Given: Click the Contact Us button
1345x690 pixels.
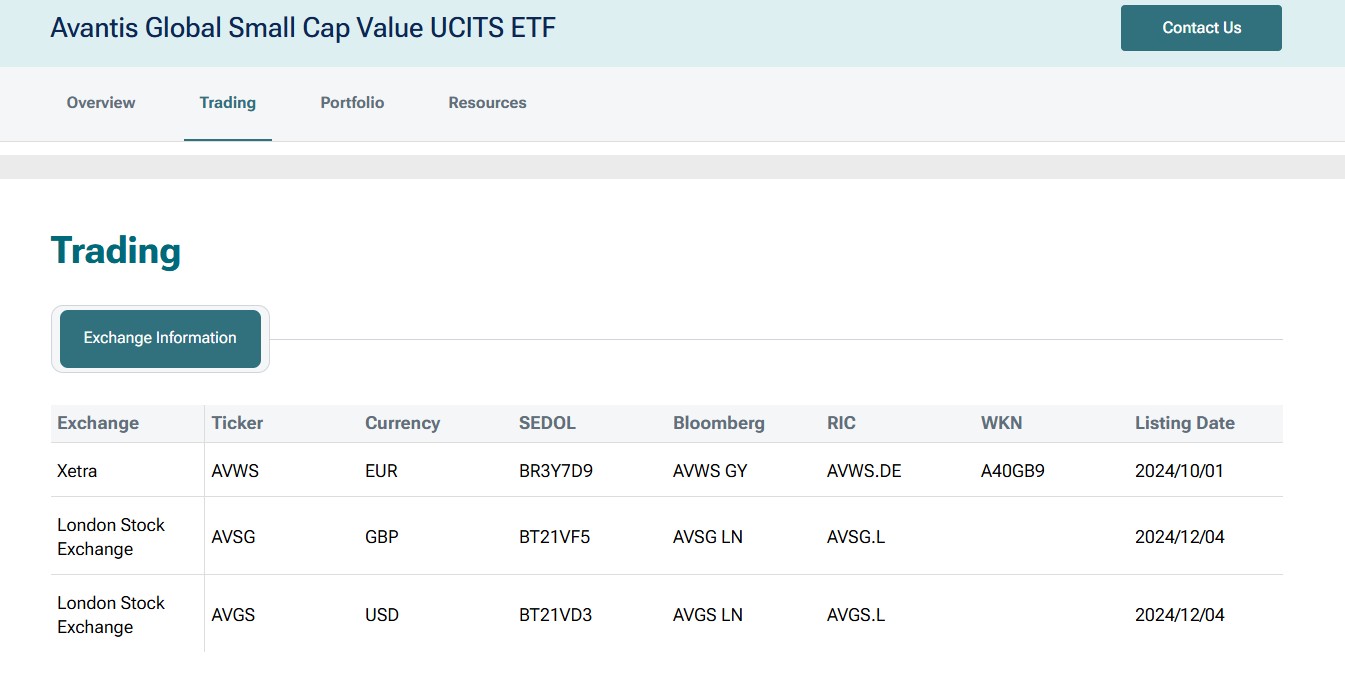Looking at the screenshot, I should (x=1200, y=28).
